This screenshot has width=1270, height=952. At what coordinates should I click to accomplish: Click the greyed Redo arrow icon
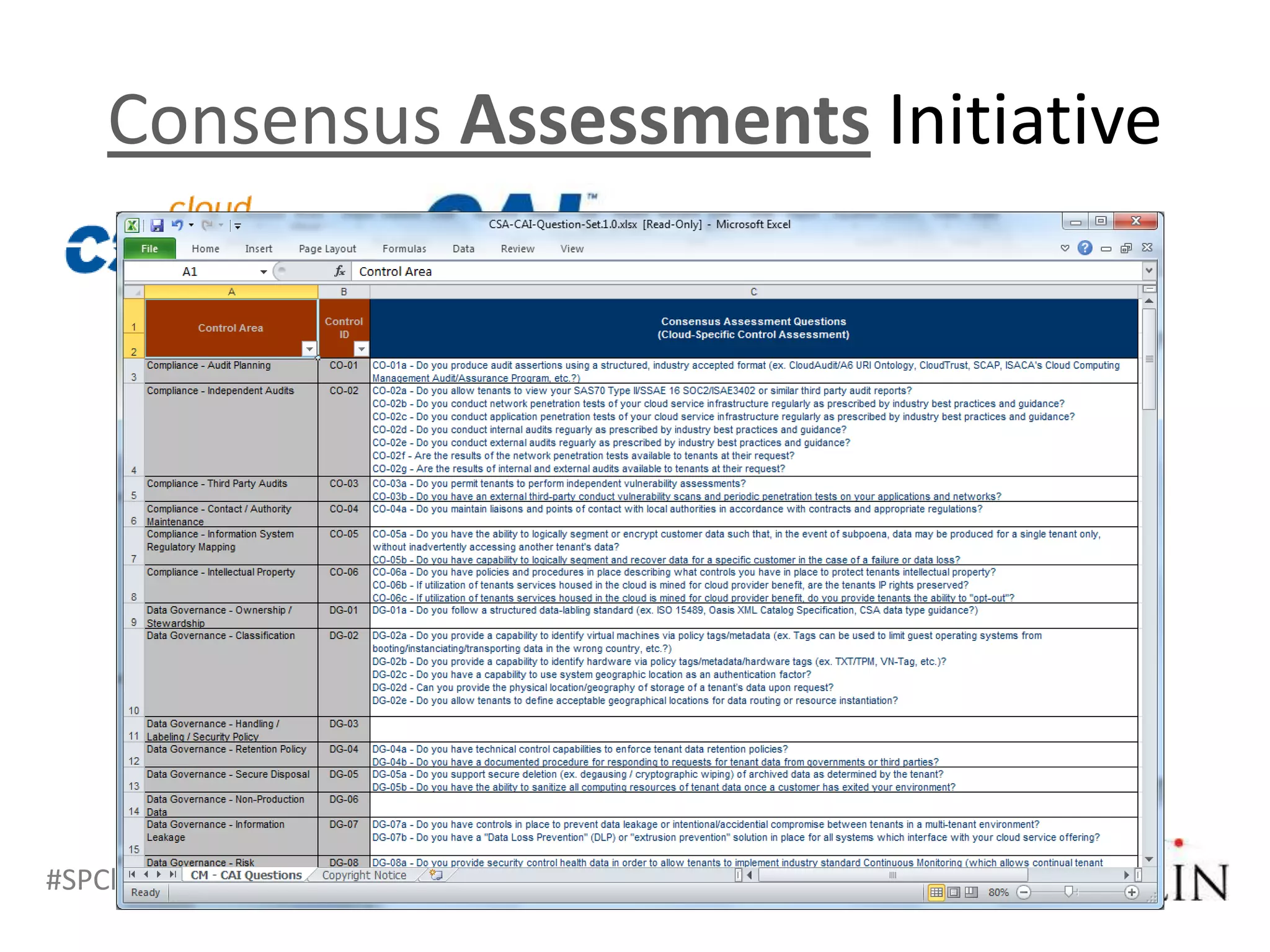coord(207,225)
